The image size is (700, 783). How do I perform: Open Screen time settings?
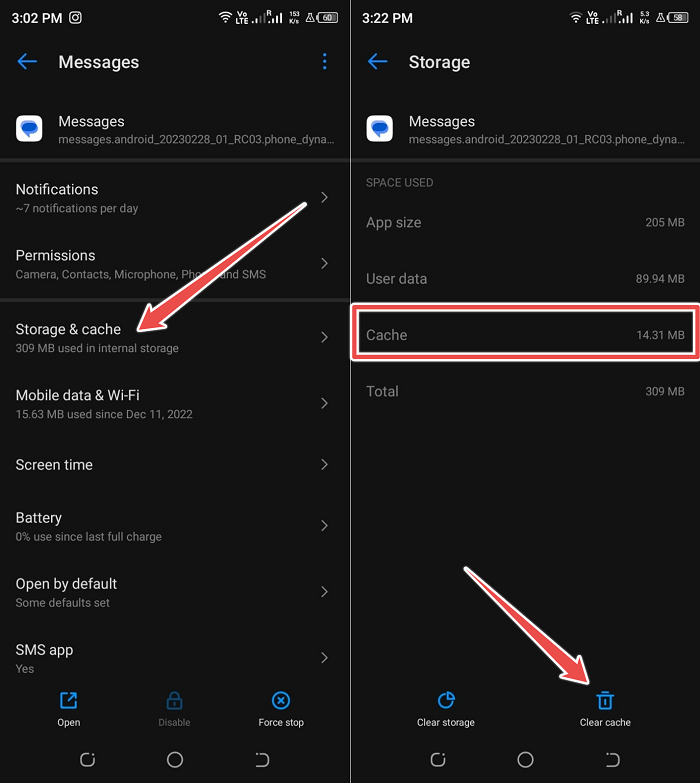coord(175,464)
